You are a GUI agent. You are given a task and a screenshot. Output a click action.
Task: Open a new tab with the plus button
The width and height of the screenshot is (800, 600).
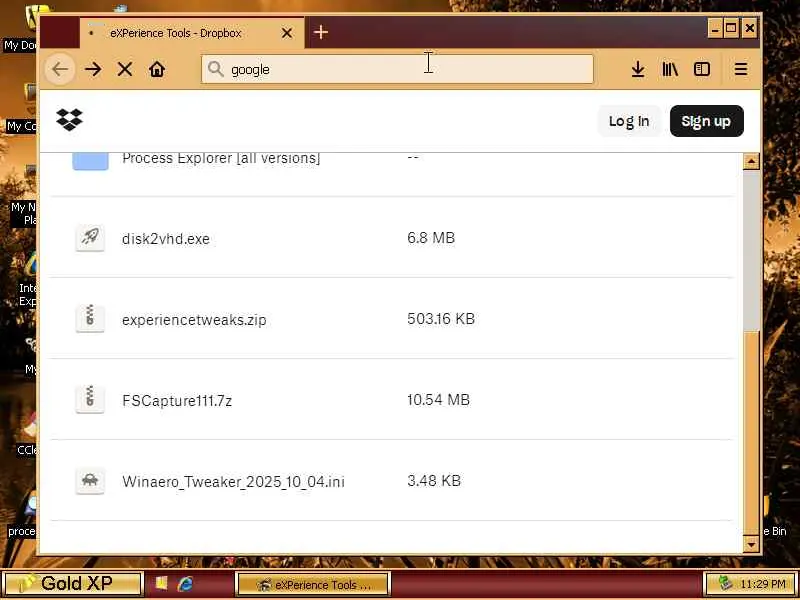coord(320,33)
